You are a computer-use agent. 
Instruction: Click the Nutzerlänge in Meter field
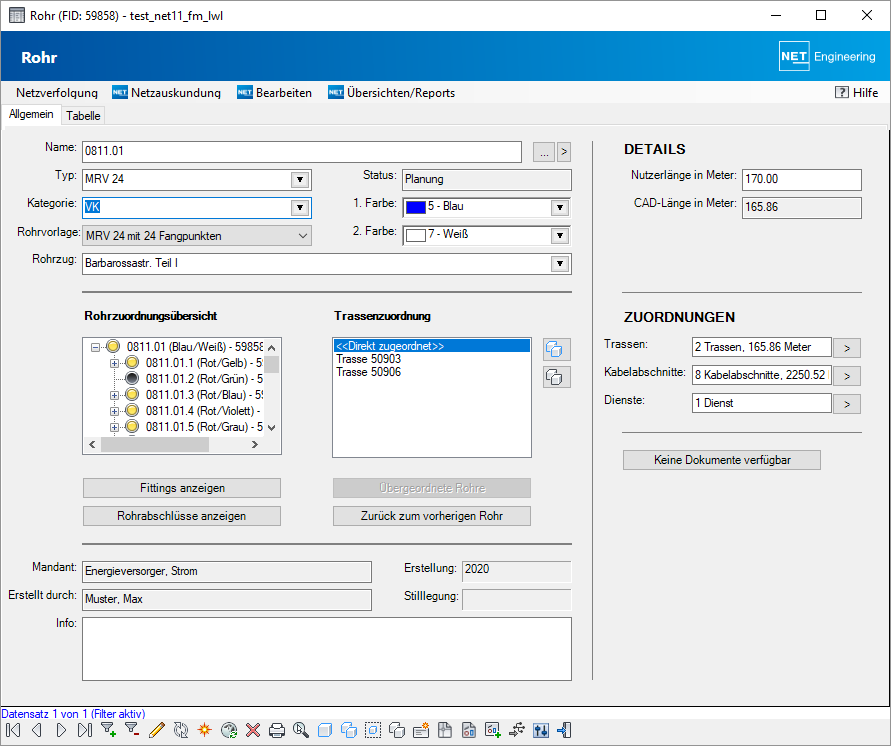point(800,179)
